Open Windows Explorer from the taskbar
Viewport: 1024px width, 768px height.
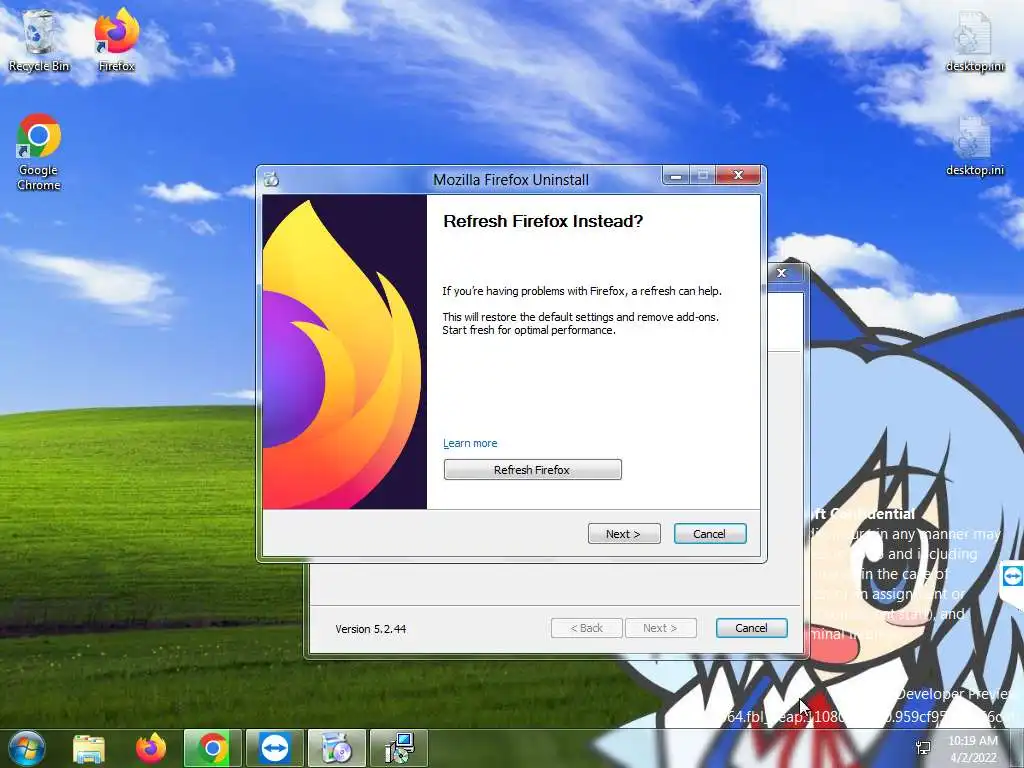pos(89,748)
